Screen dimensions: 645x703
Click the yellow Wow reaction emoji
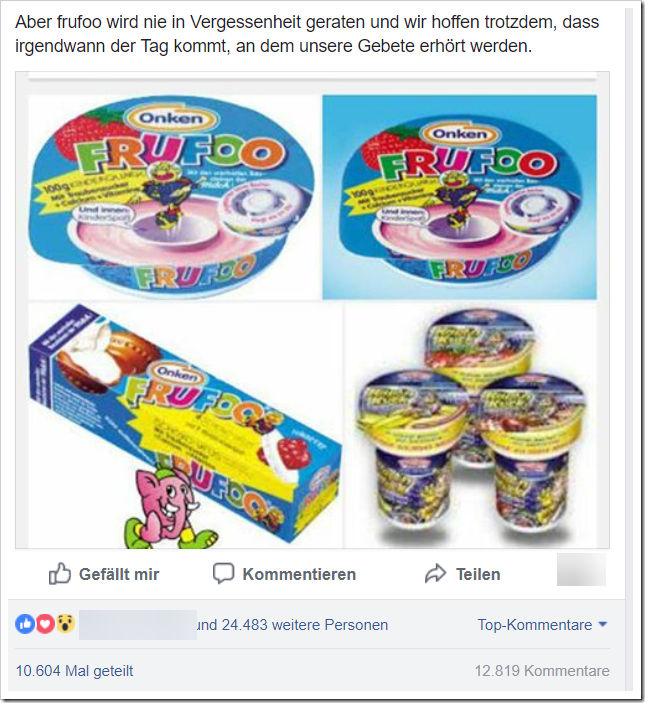65,624
